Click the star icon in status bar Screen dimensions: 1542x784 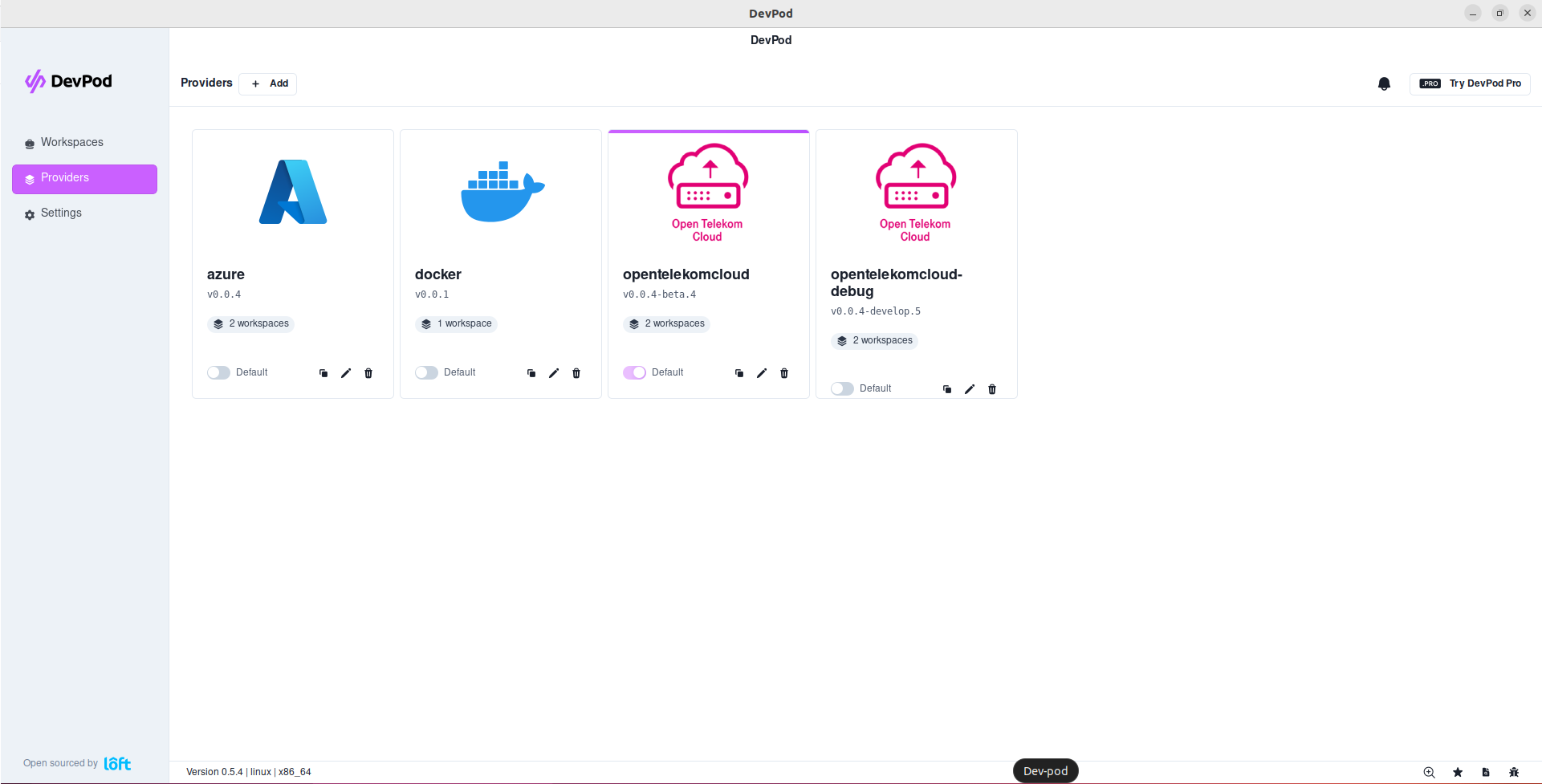click(1458, 772)
